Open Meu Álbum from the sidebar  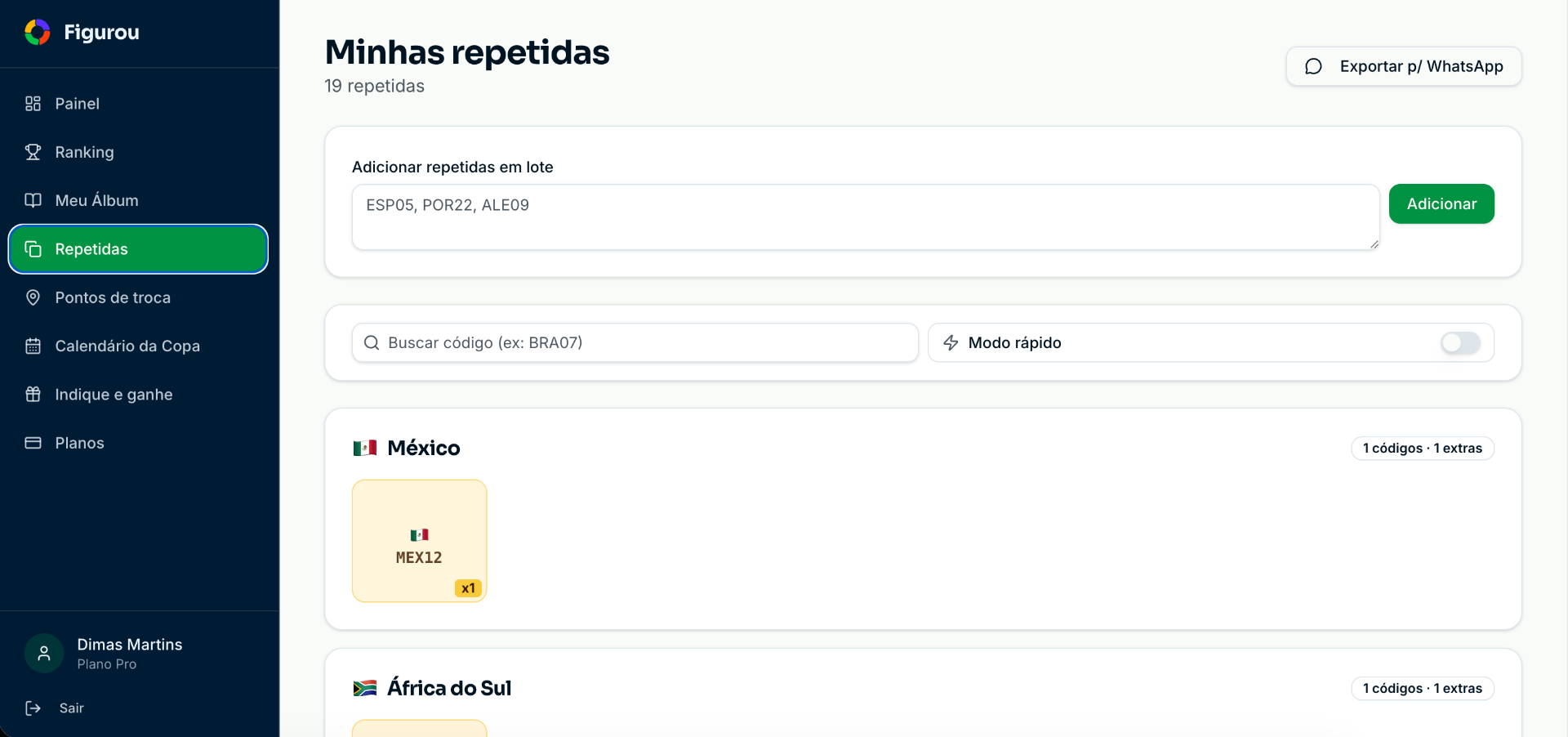click(x=138, y=200)
